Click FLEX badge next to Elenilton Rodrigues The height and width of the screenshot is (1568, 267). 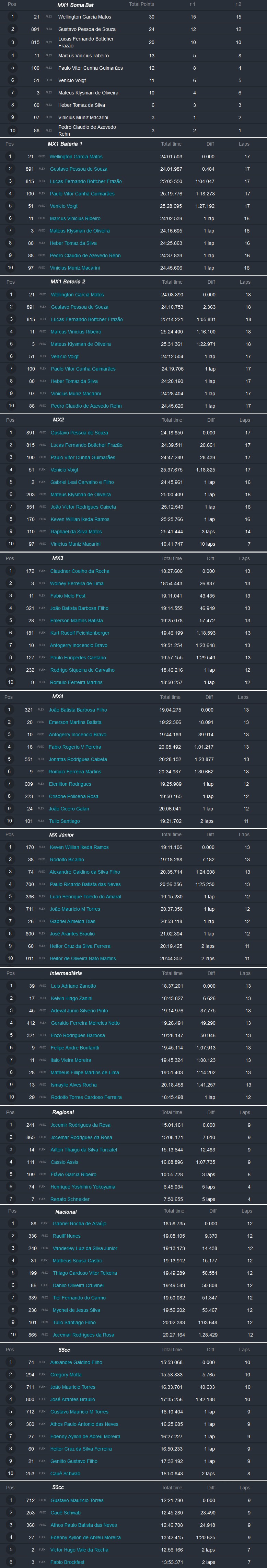pos(41,784)
